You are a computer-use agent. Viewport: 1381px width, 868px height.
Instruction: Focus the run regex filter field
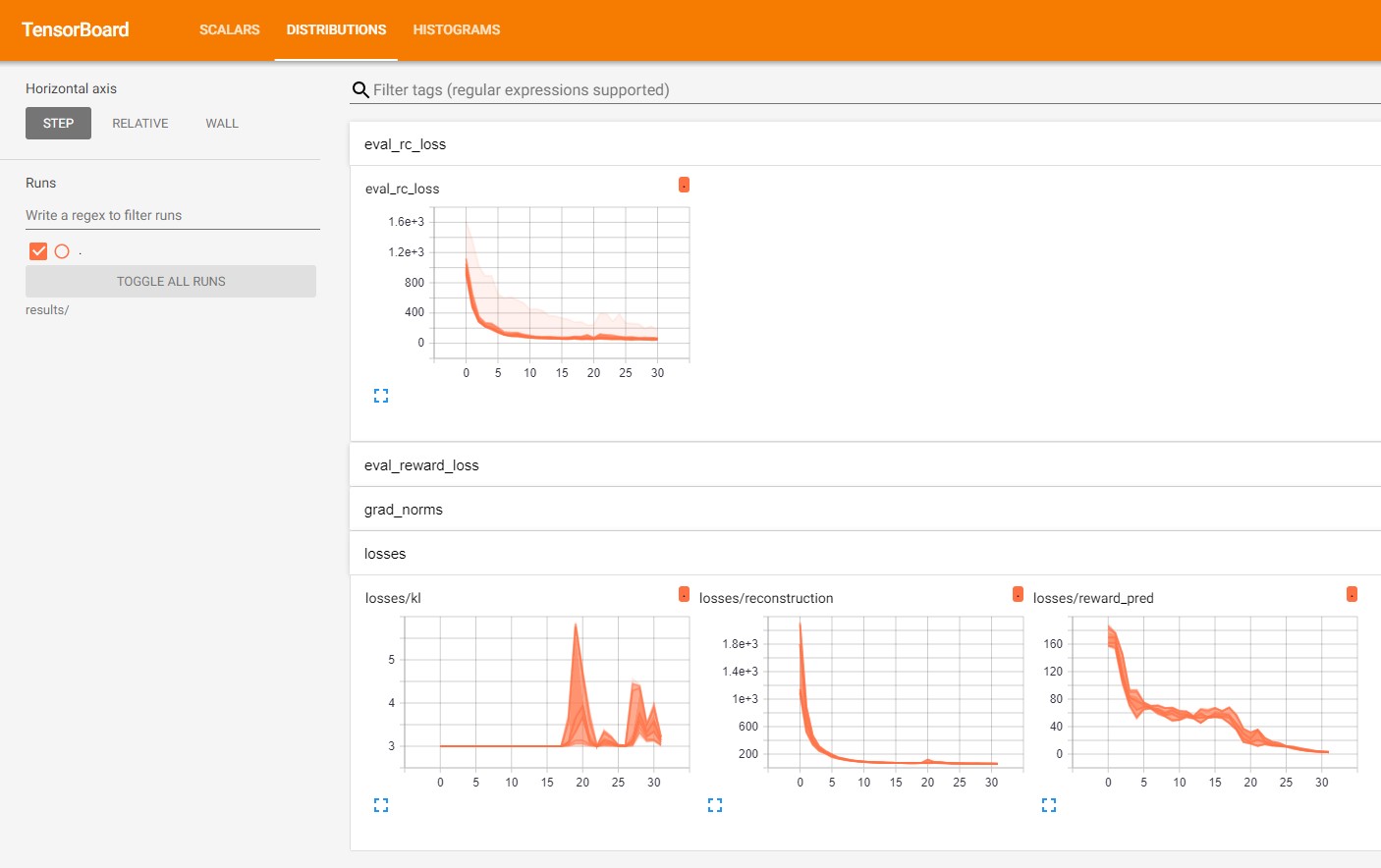(x=173, y=215)
